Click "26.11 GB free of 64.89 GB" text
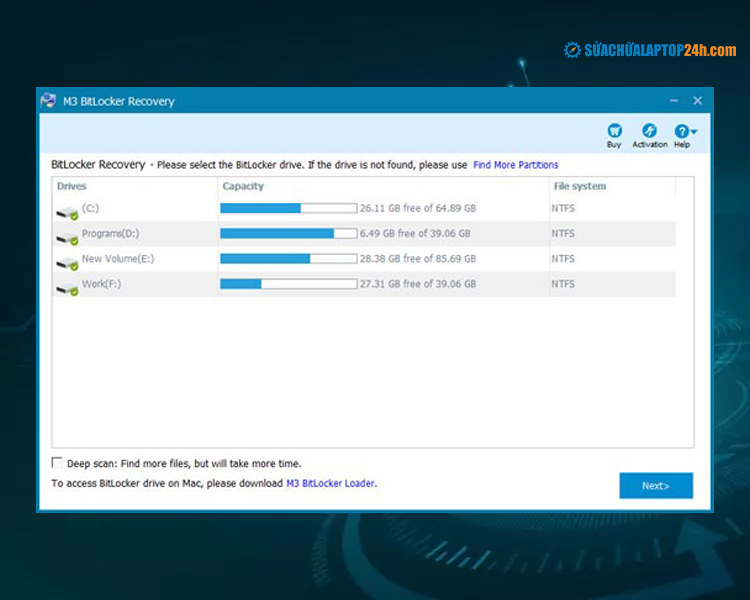The image size is (750, 600). point(418,208)
